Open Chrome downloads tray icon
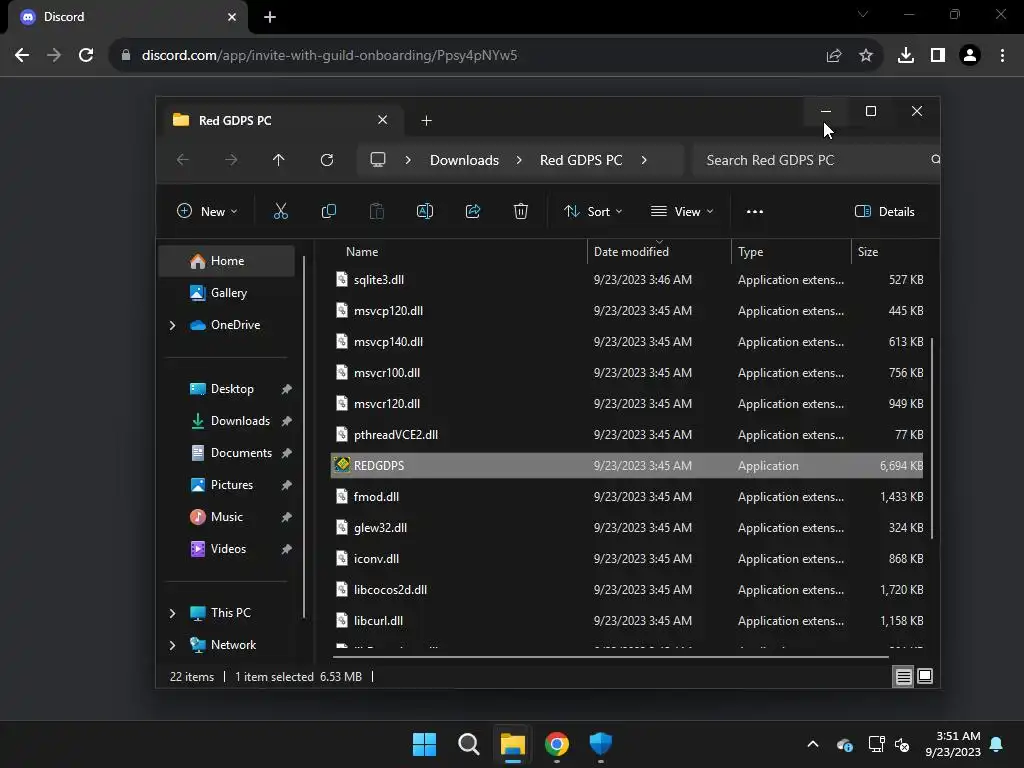This screenshot has width=1024, height=768. tap(905, 56)
